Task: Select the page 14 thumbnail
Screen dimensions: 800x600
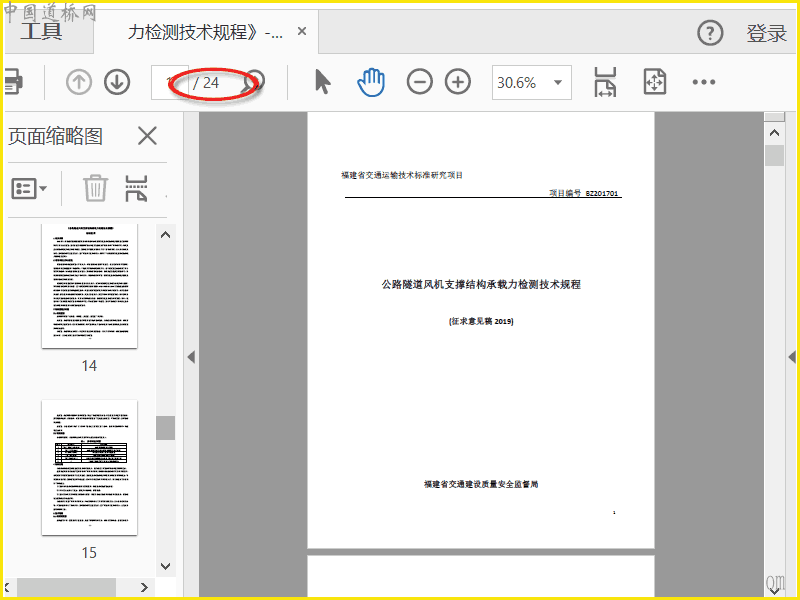Action: click(x=89, y=286)
